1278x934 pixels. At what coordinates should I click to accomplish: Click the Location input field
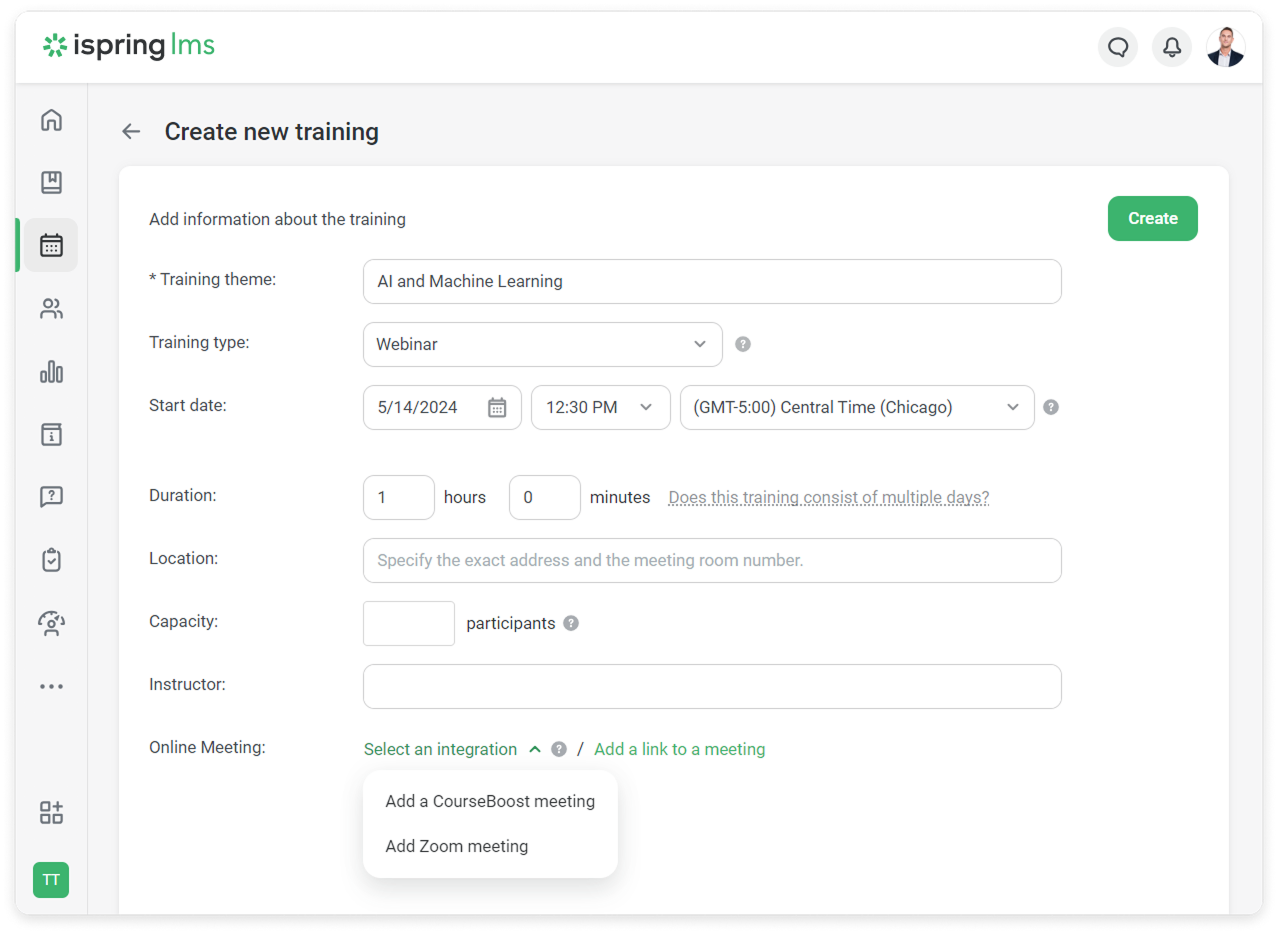pos(711,560)
